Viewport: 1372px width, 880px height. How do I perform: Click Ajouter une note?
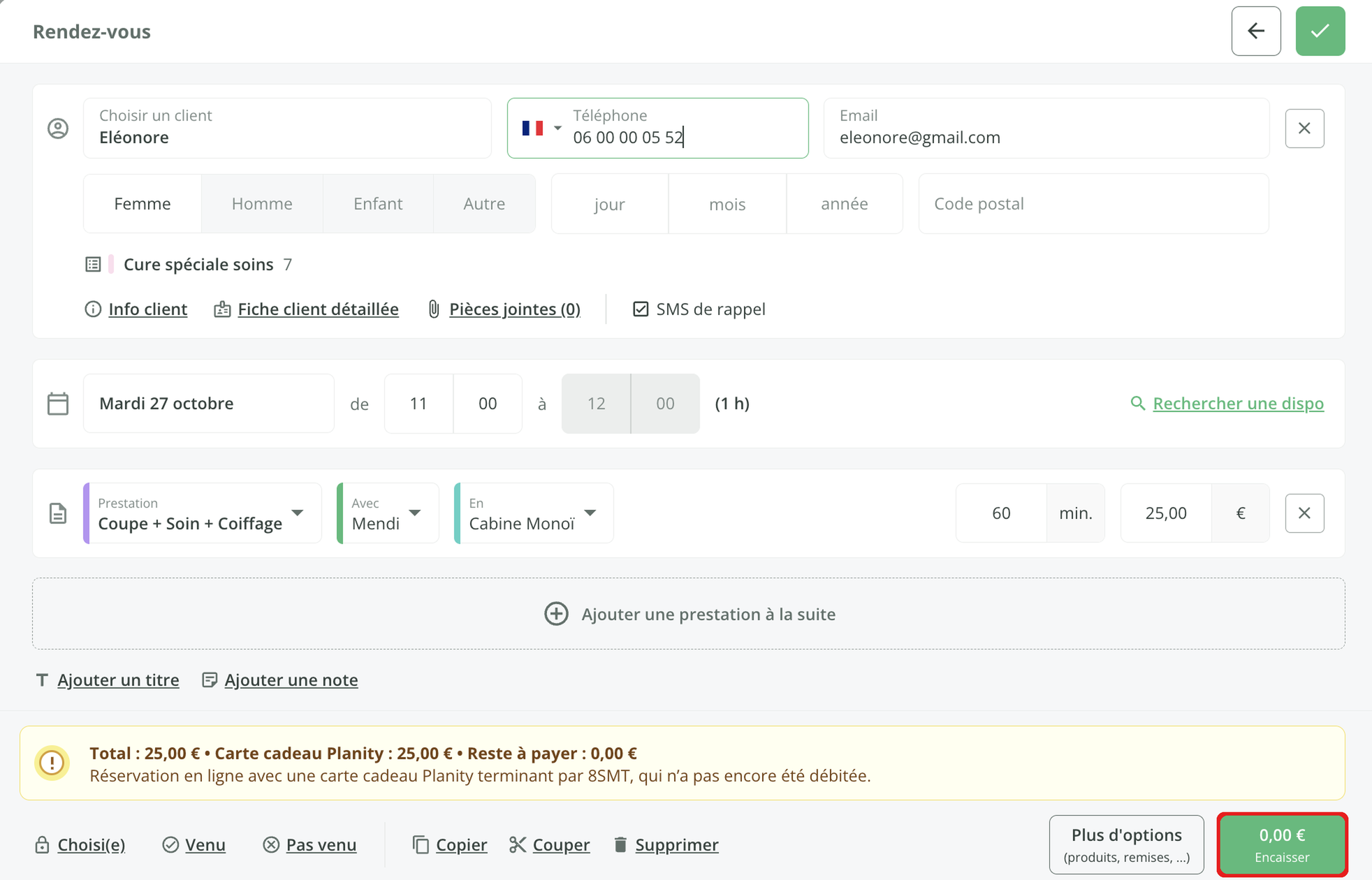(291, 680)
